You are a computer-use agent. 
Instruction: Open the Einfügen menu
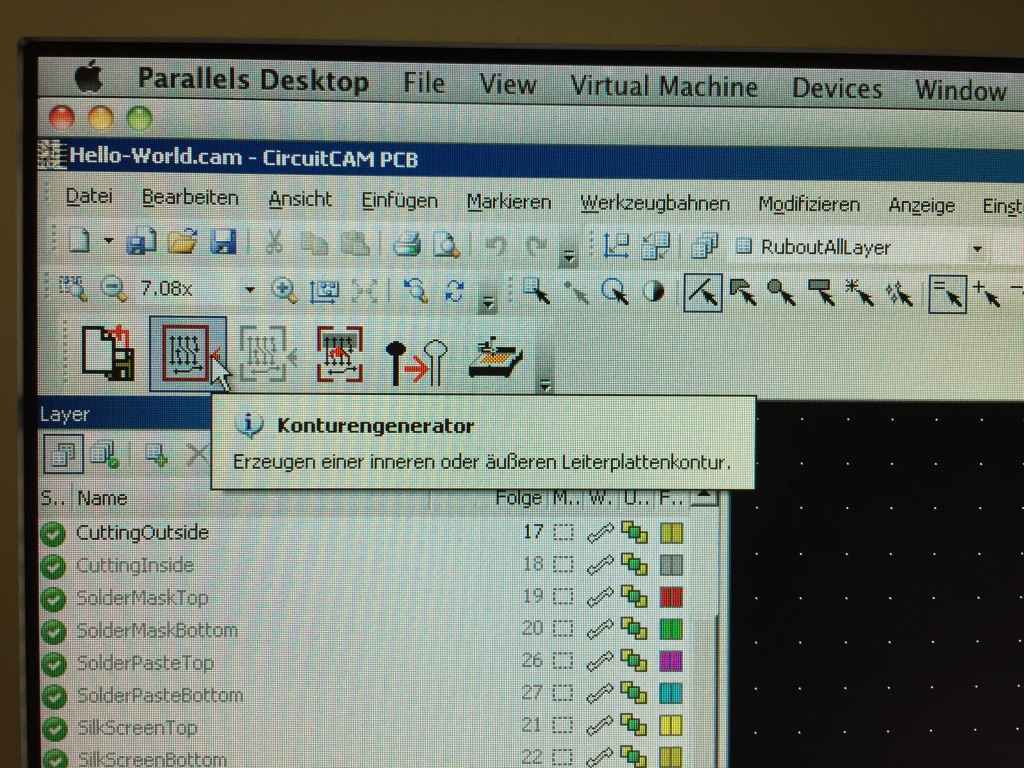pos(400,201)
